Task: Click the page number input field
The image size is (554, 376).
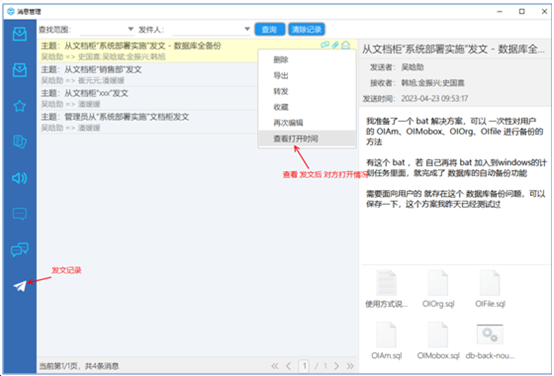Action: tap(304, 366)
